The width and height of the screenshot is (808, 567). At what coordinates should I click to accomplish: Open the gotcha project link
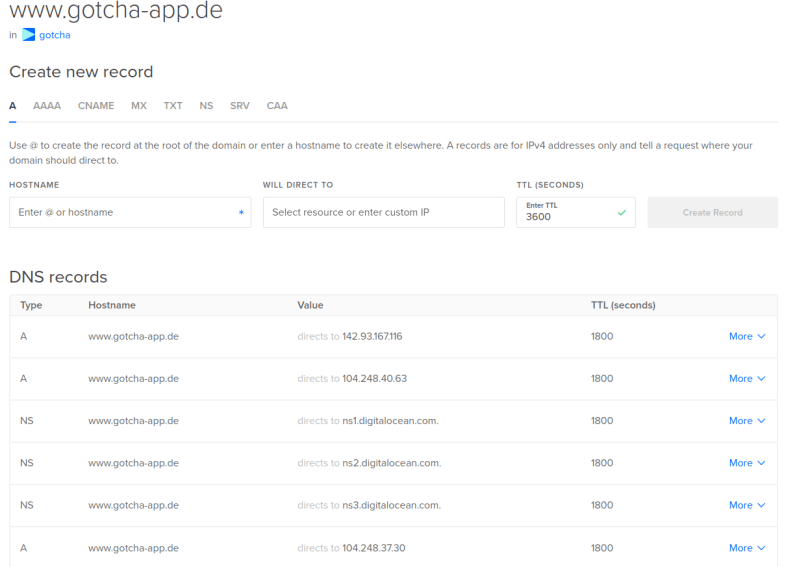pos(54,35)
